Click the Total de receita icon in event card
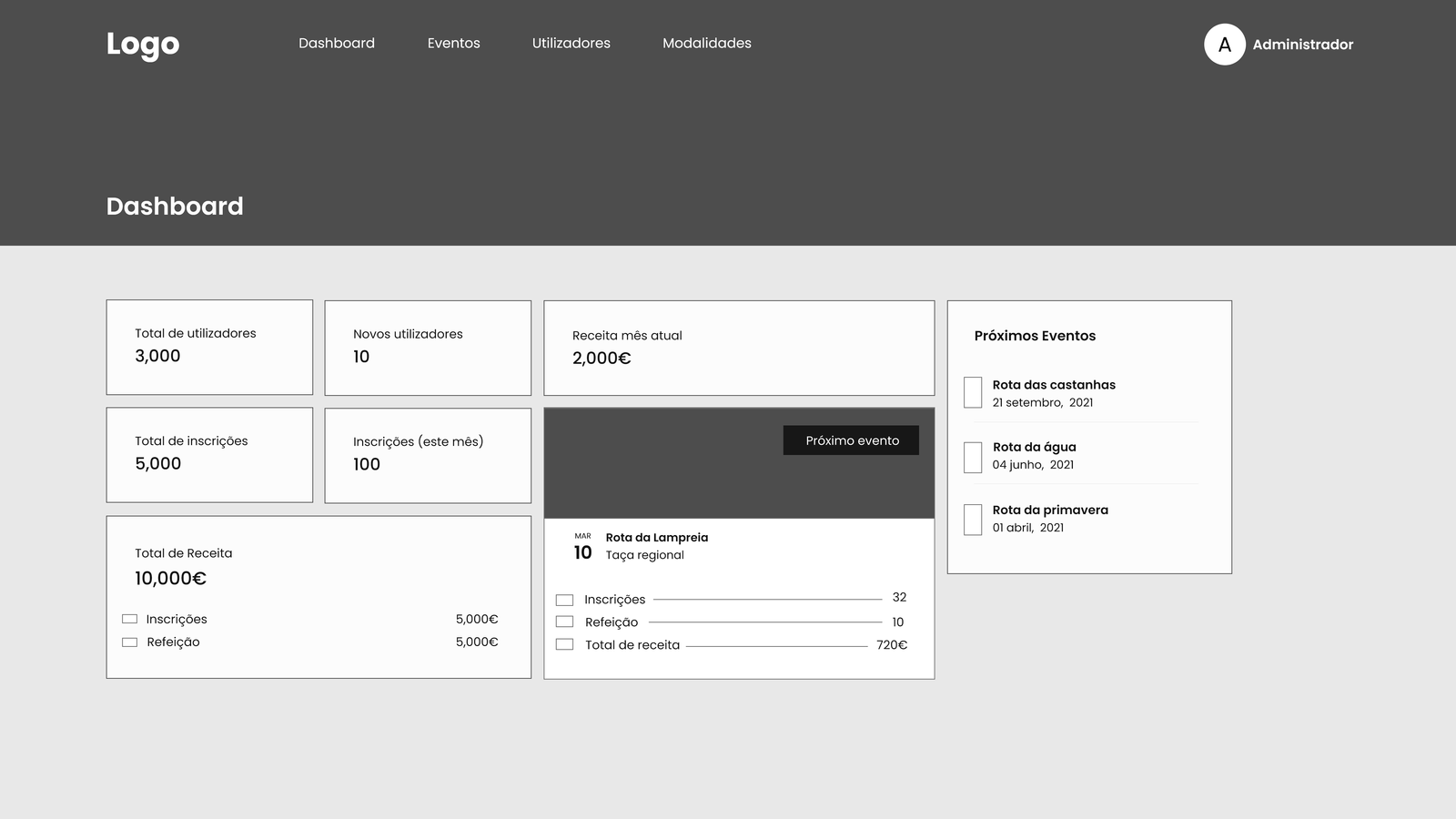 point(565,645)
